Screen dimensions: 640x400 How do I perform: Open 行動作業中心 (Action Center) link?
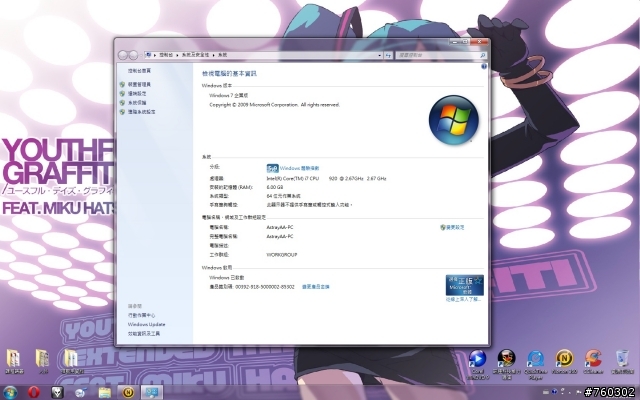[141, 315]
